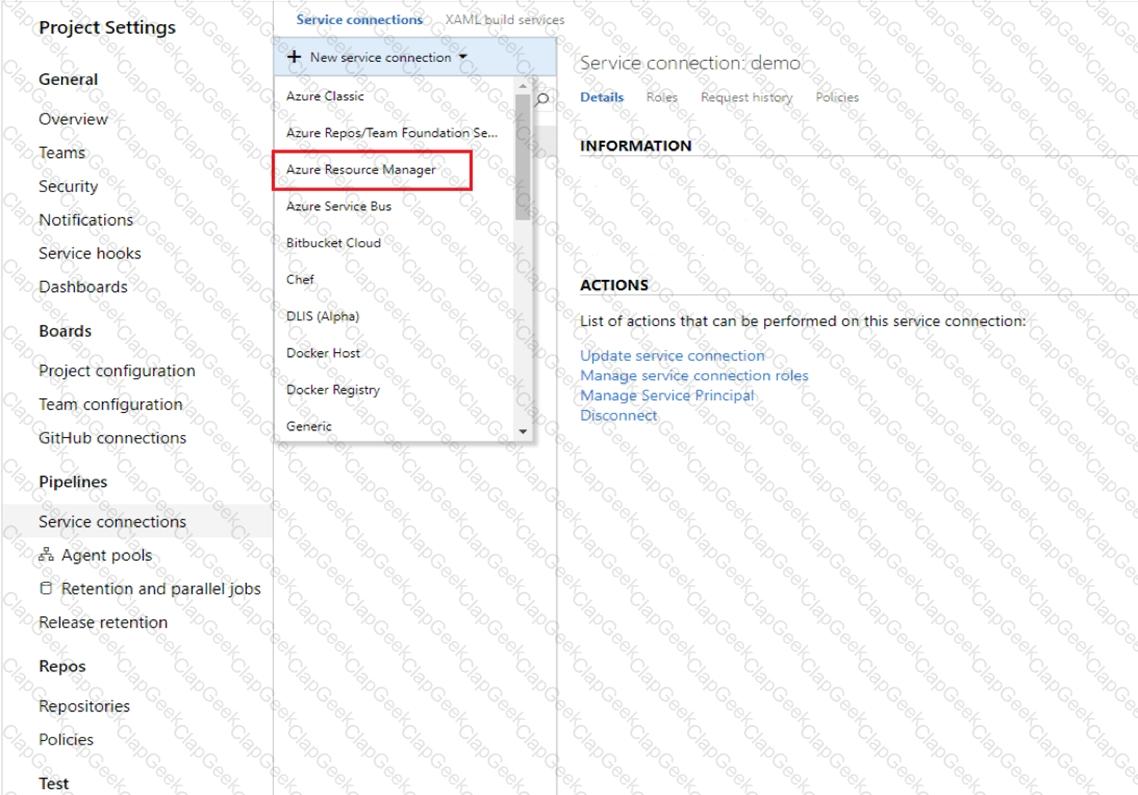Open Release retention settings
Viewport: 1138px width, 795px height.
click(x=103, y=622)
